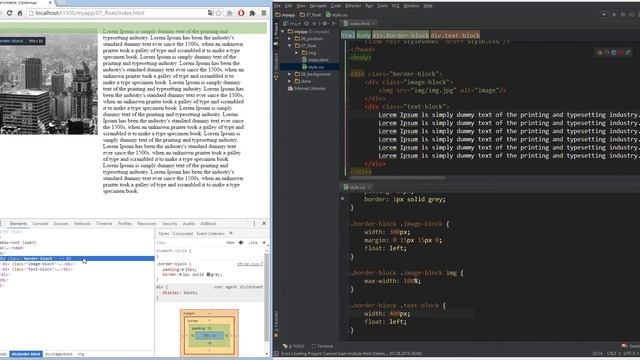Open the Resources tab in DevTools
640x360 pixels.
(x=147, y=224)
